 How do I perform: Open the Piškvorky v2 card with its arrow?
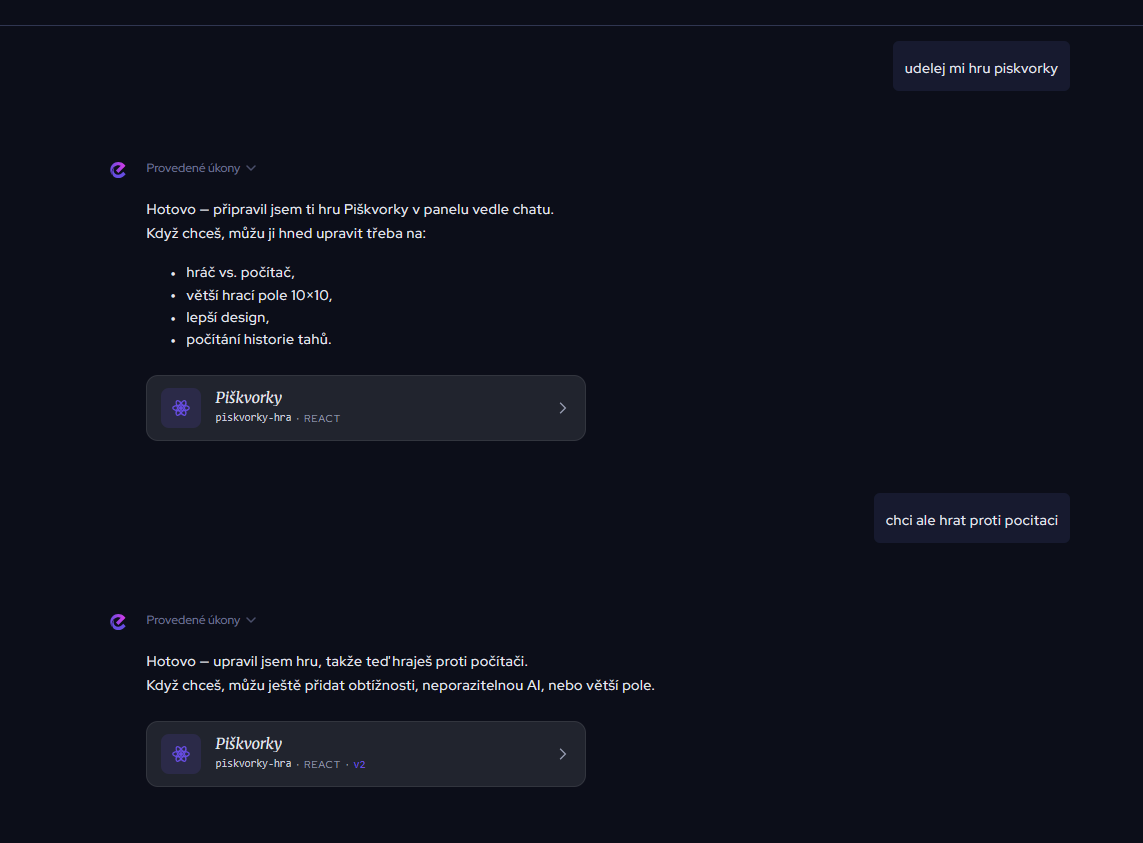(x=562, y=753)
